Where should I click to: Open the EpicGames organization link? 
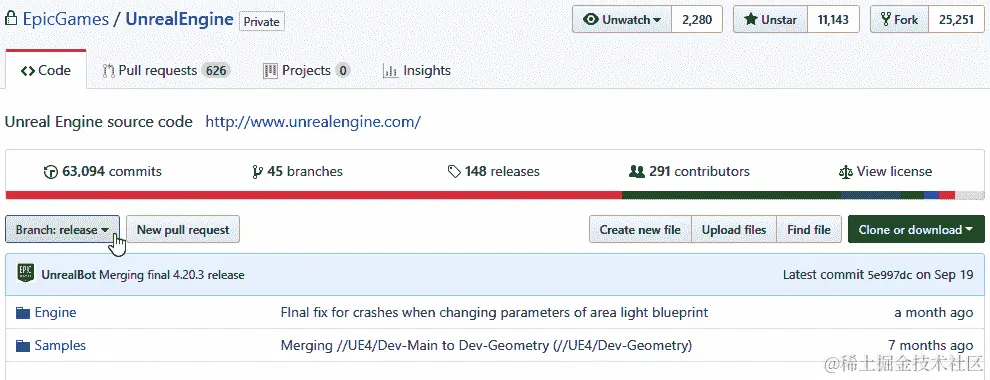point(66,19)
